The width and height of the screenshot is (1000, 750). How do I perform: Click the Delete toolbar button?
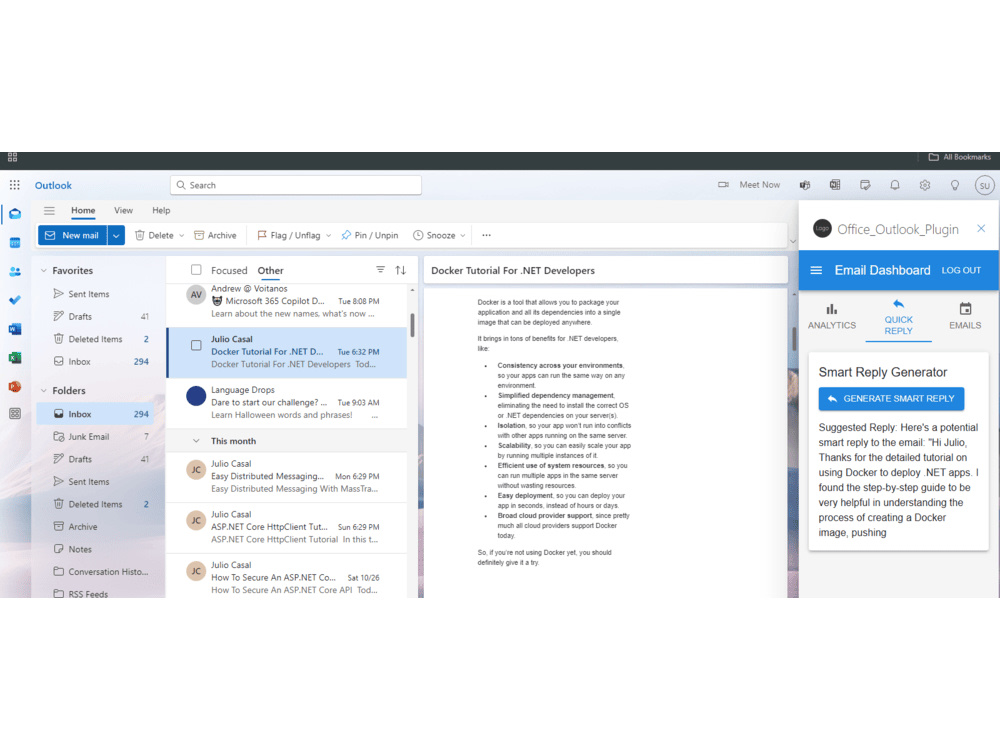click(x=154, y=235)
